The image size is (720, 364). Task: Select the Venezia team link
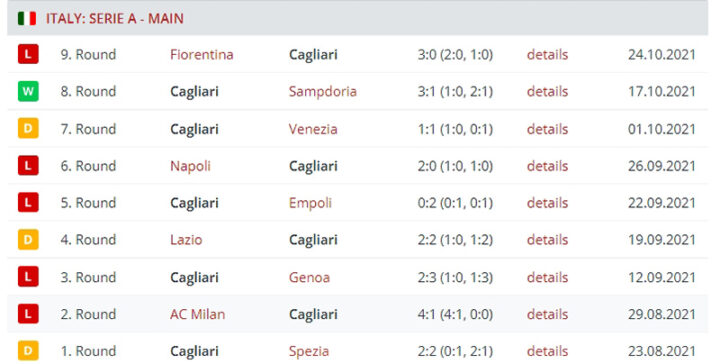[313, 129]
